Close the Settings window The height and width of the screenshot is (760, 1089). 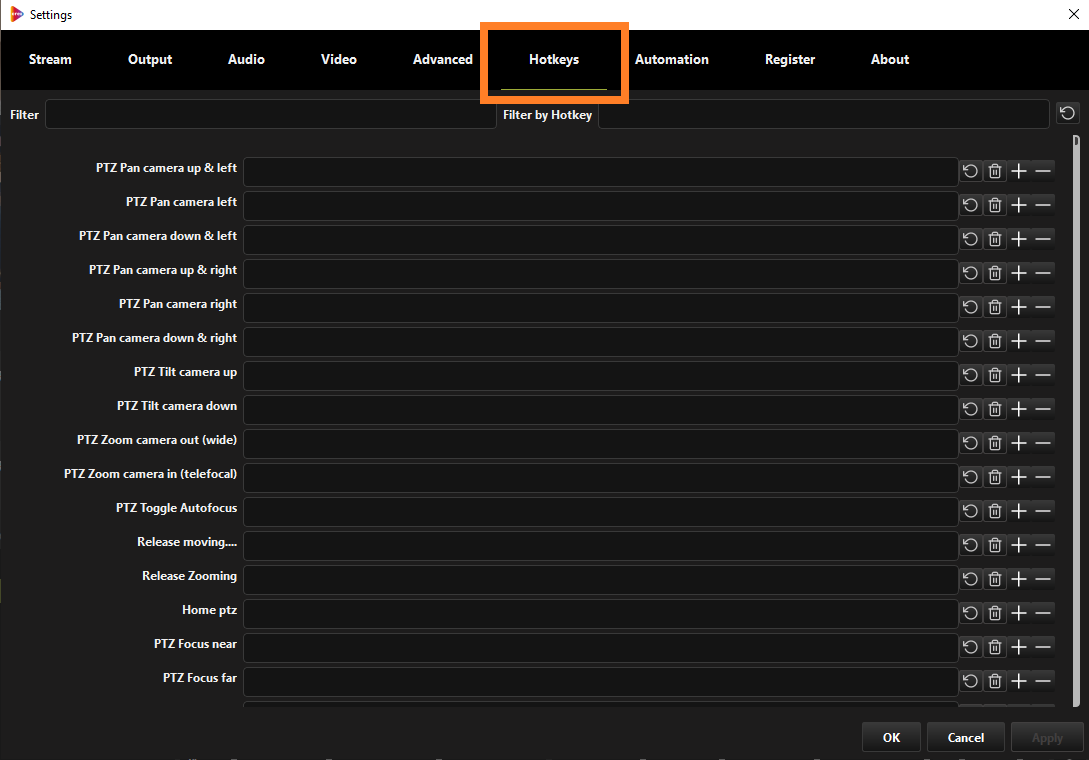[1073, 15]
